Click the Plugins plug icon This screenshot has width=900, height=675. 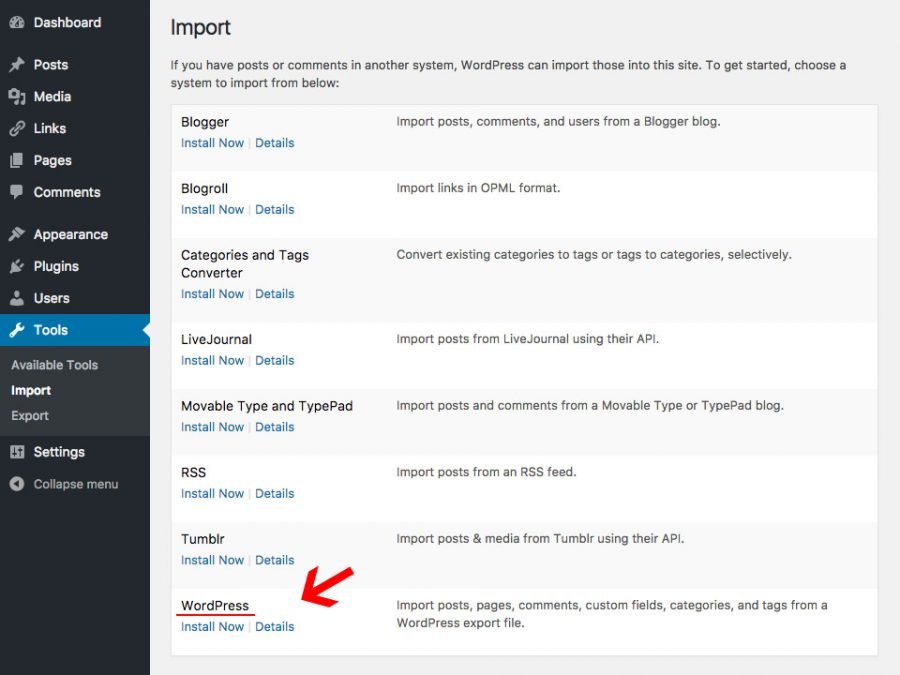click(x=17, y=266)
